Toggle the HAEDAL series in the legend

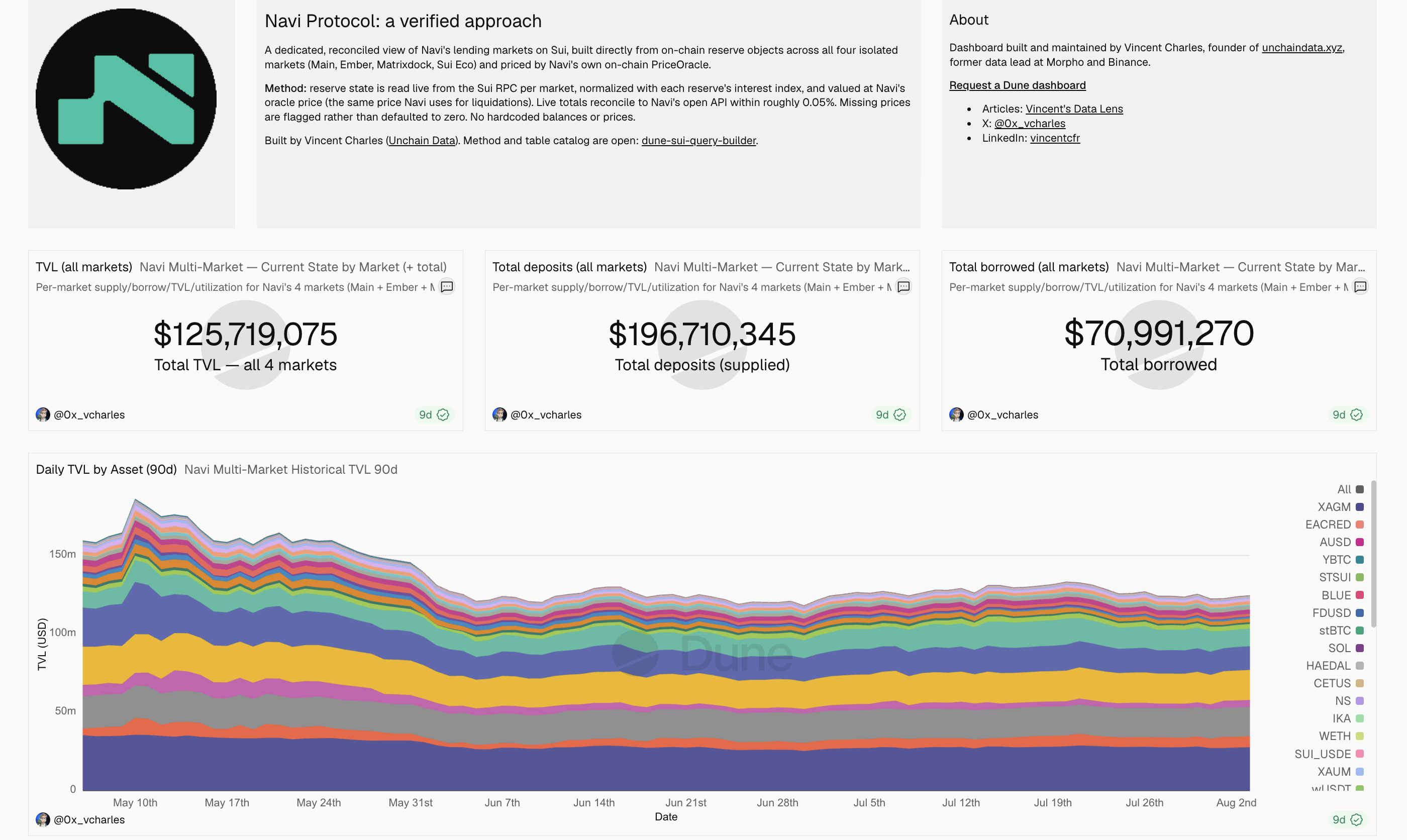[1335, 666]
